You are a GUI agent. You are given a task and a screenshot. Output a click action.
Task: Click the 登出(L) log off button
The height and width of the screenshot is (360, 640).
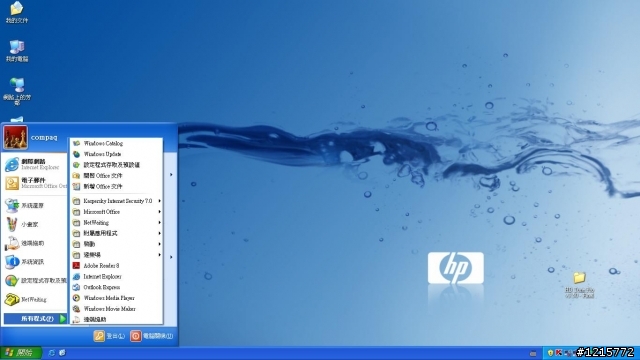[x=109, y=336]
